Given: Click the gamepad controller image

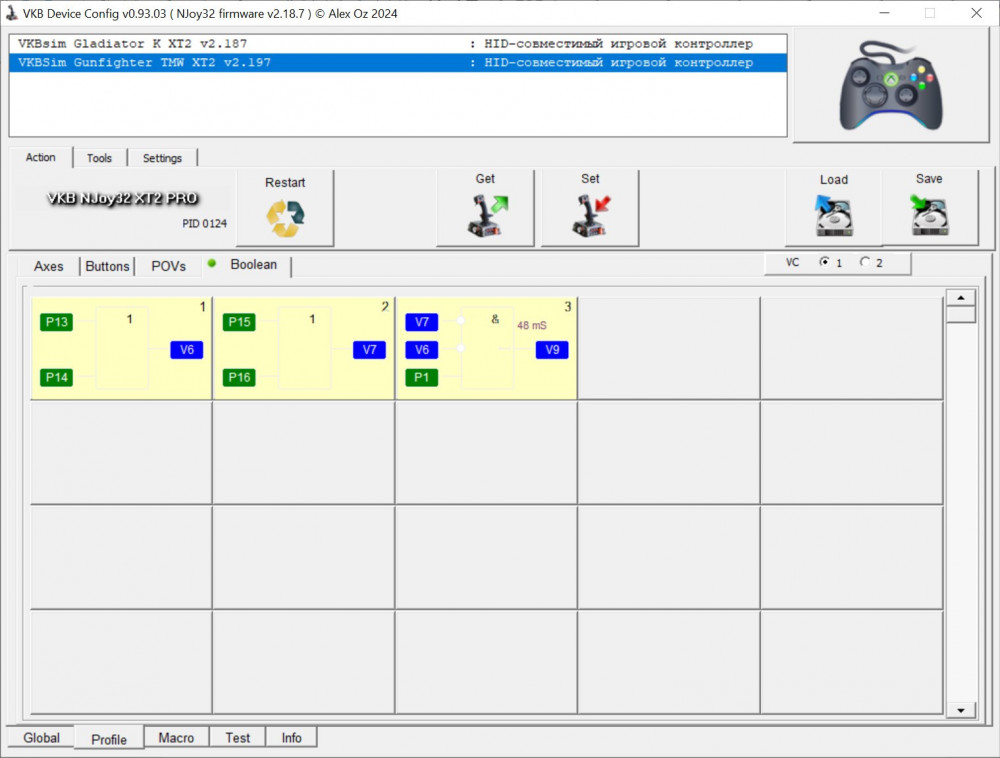Looking at the screenshot, I should coord(891,86).
